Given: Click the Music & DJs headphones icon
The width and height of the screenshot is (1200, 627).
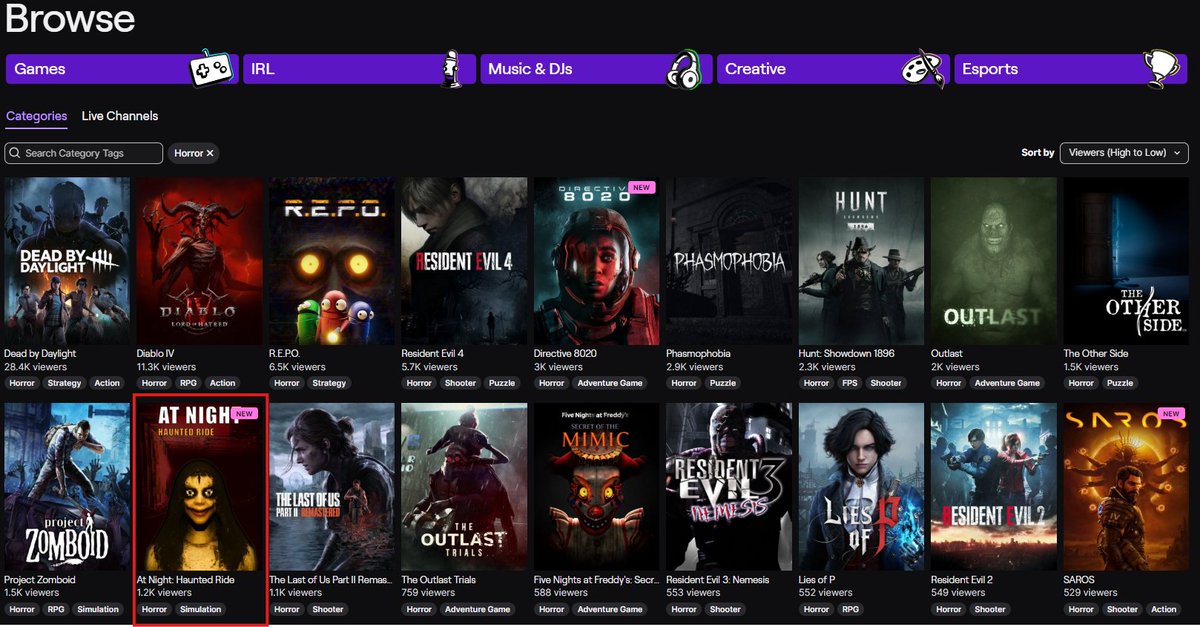Looking at the screenshot, I should tap(686, 68).
